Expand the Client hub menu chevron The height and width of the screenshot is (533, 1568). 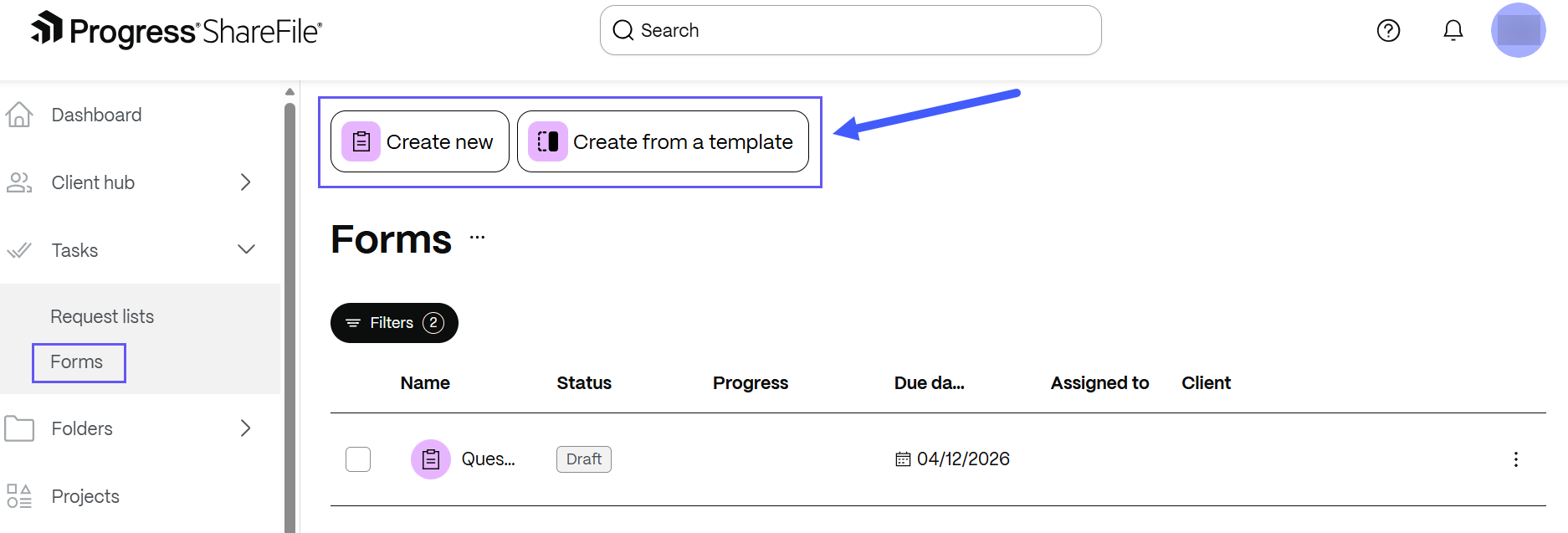[x=245, y=182]
